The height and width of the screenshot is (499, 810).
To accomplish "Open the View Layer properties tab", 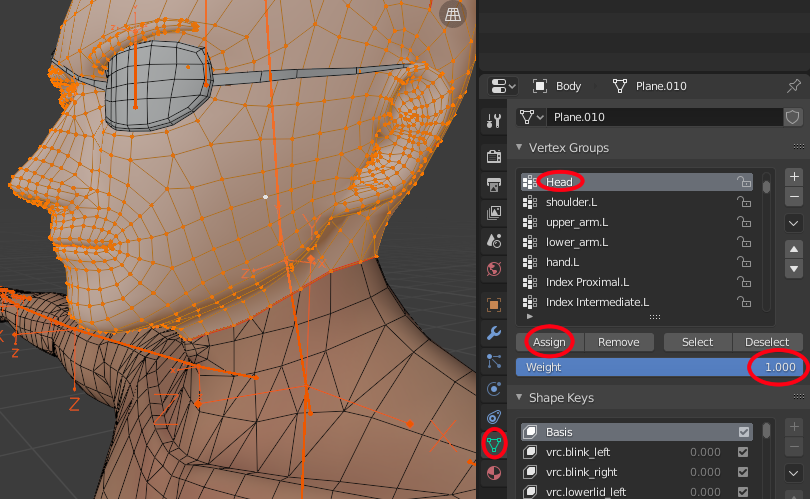I will (494, 212).
